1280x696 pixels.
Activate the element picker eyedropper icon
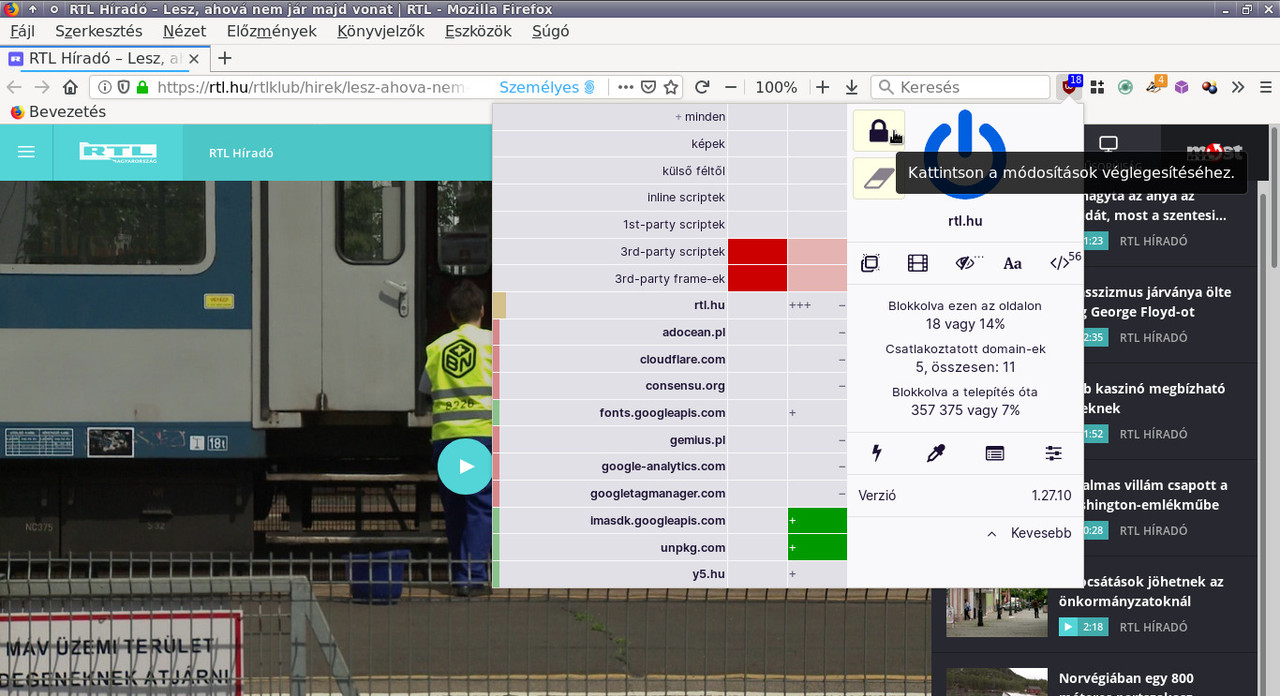tap(936, 453)
